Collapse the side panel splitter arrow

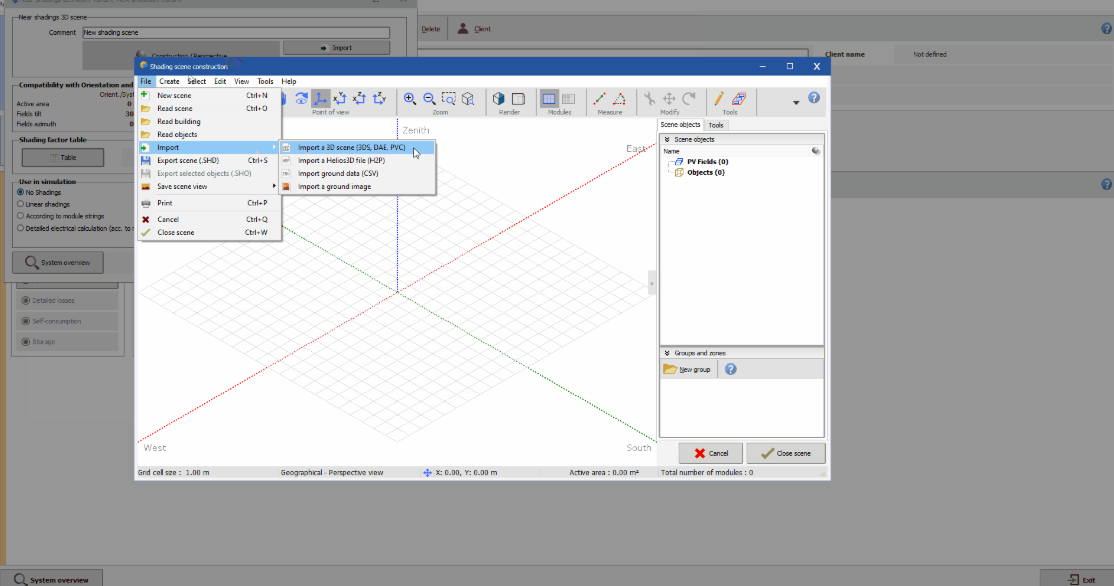(651, 283)
